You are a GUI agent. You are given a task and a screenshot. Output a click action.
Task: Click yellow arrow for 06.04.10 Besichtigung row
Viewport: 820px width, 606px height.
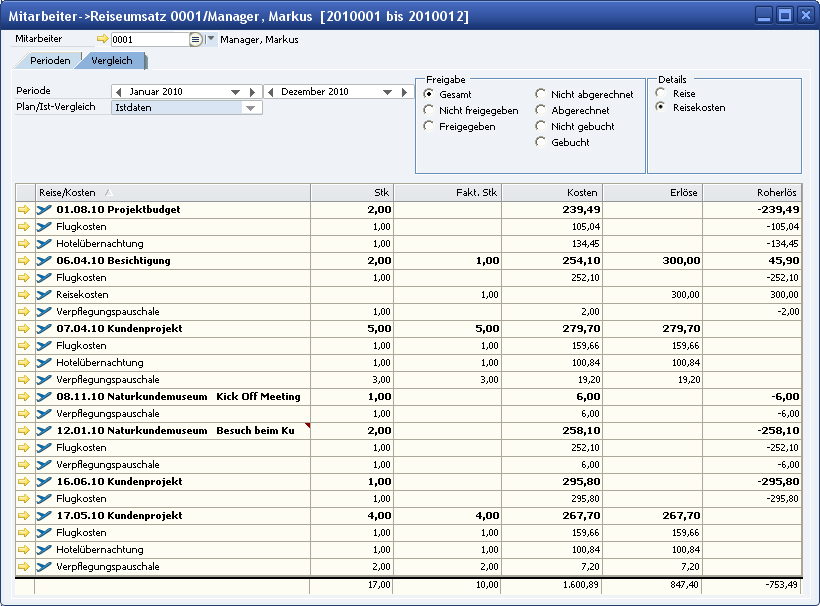pos(24,261)
